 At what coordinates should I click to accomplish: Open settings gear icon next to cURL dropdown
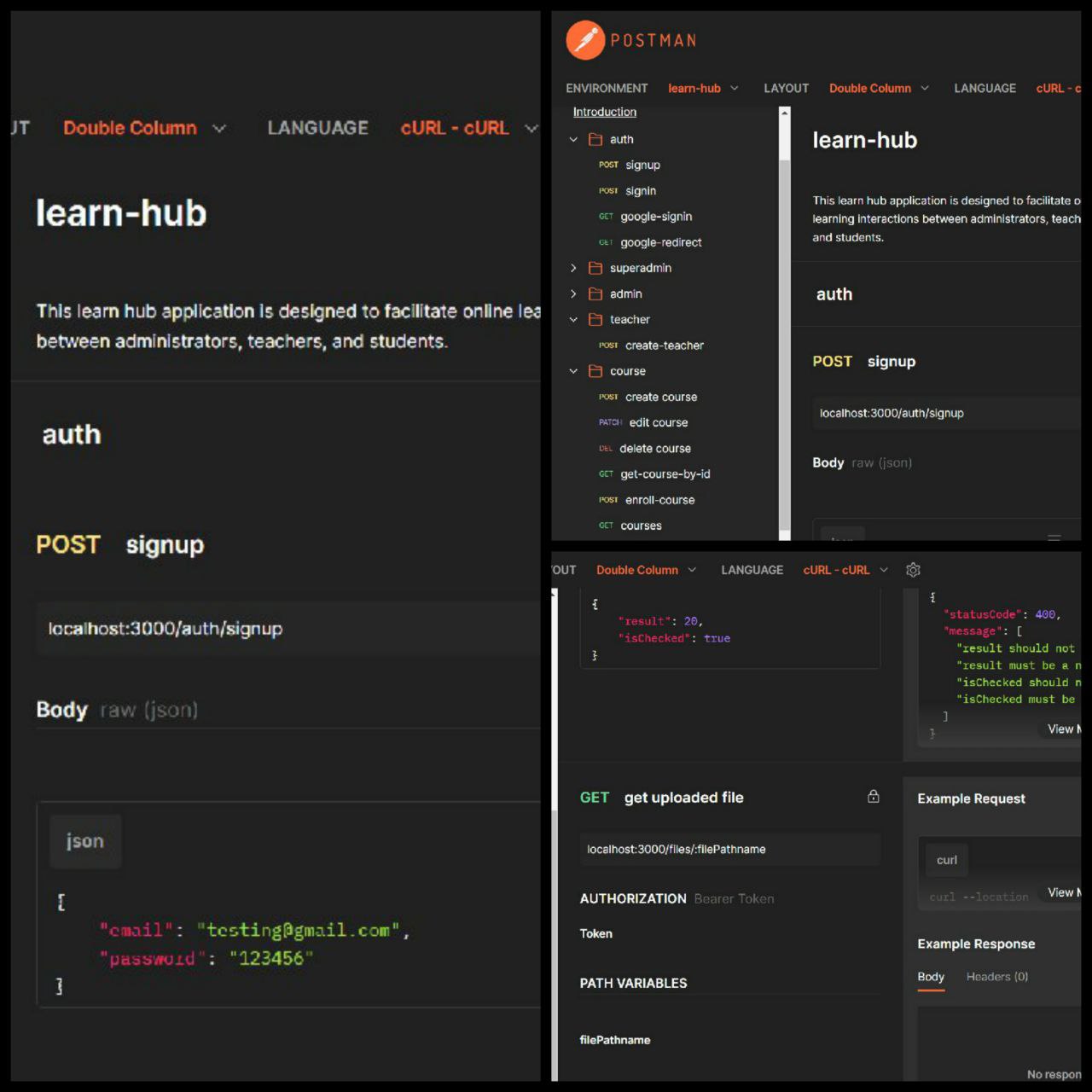(x=913, y=570)
